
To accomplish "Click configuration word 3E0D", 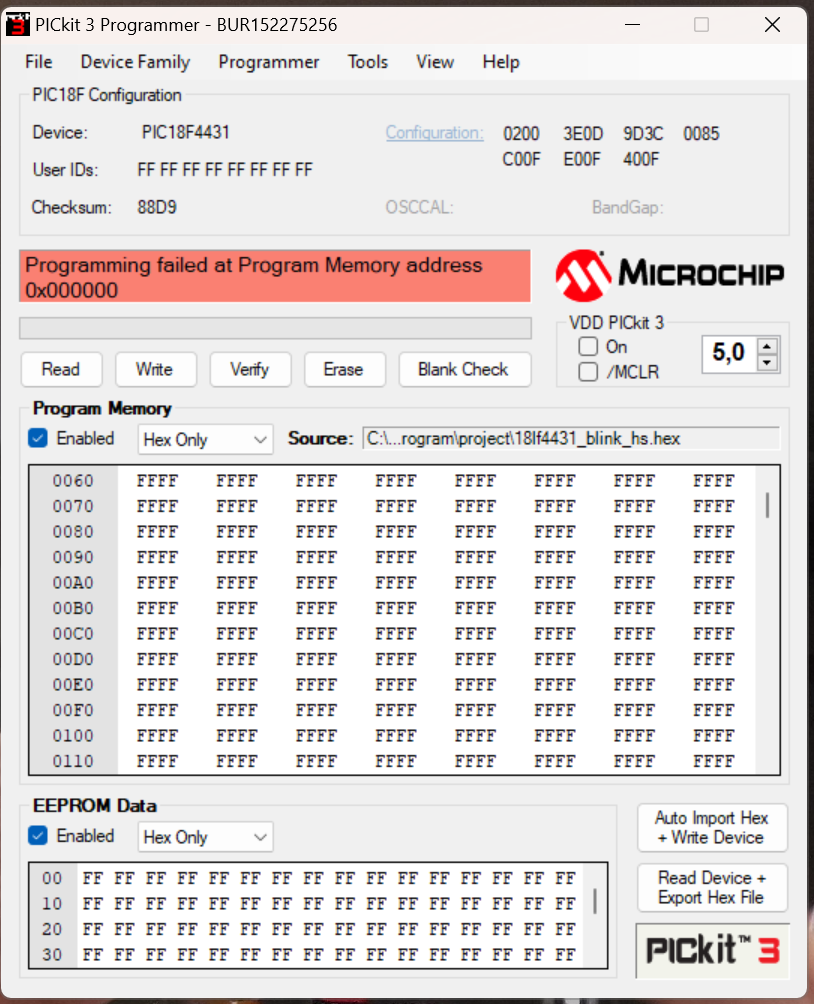I will (583, 134).
